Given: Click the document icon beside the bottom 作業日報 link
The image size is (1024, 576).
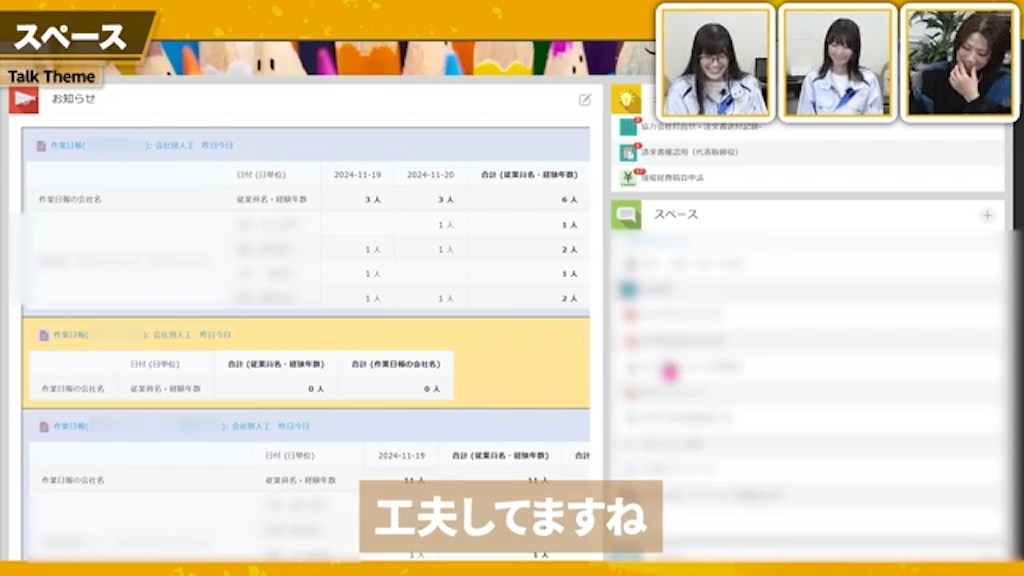Looking at the screenshot, I should (42, 425).
